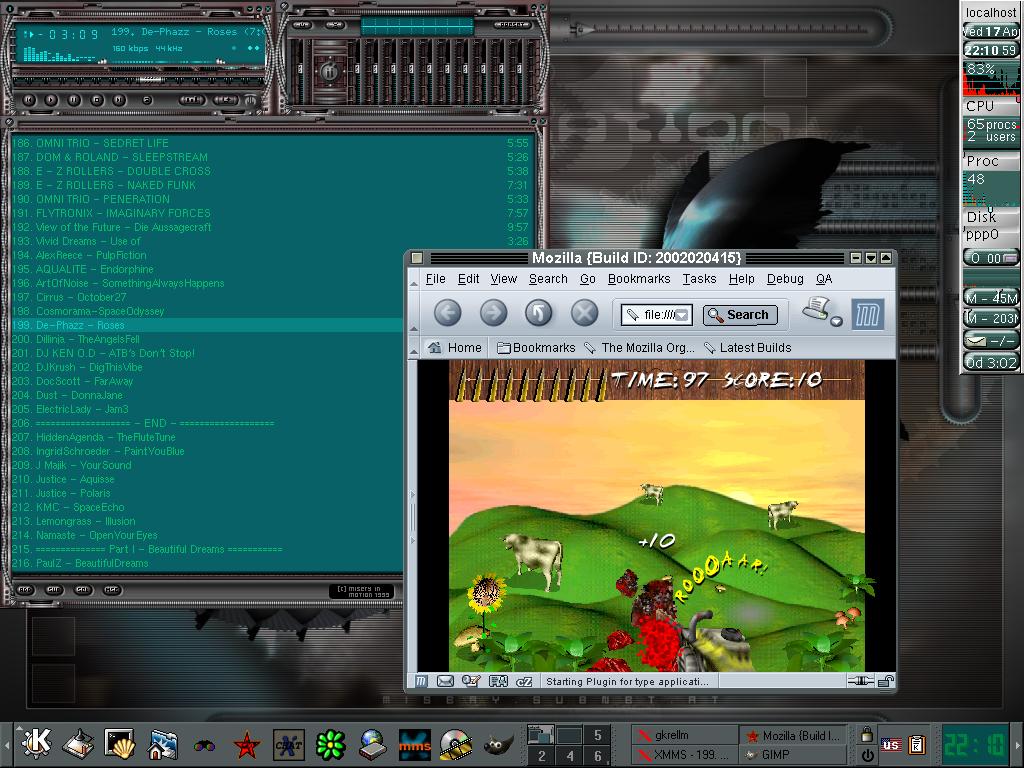Open the Tasks menu in Mozilla

699,279
